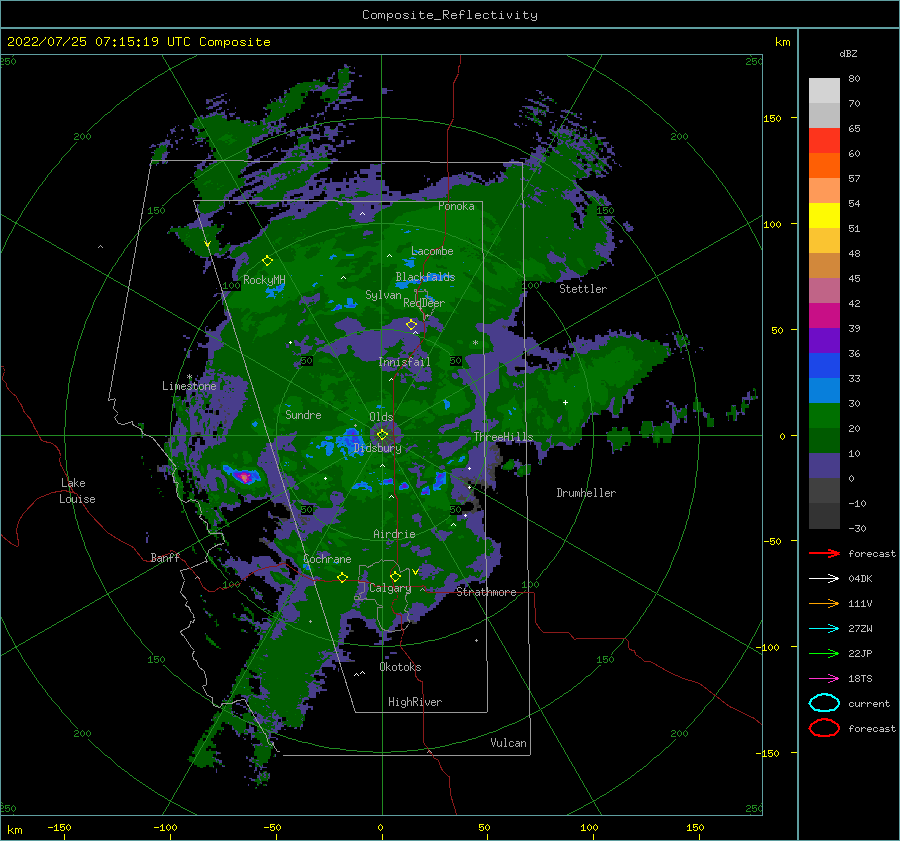Click the yellow diamond marker above Calgary
Viewport: 900px width, 841px height.
point(395,576)
